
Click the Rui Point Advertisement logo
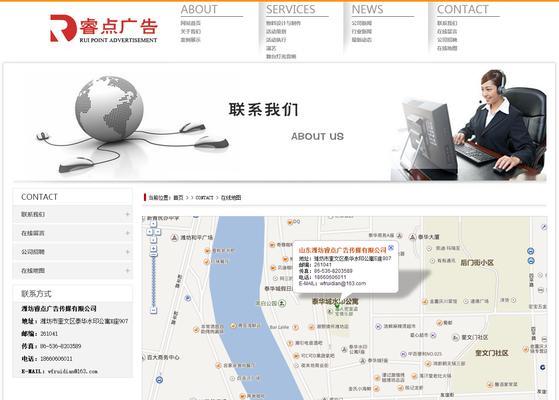tap(104, 29)
